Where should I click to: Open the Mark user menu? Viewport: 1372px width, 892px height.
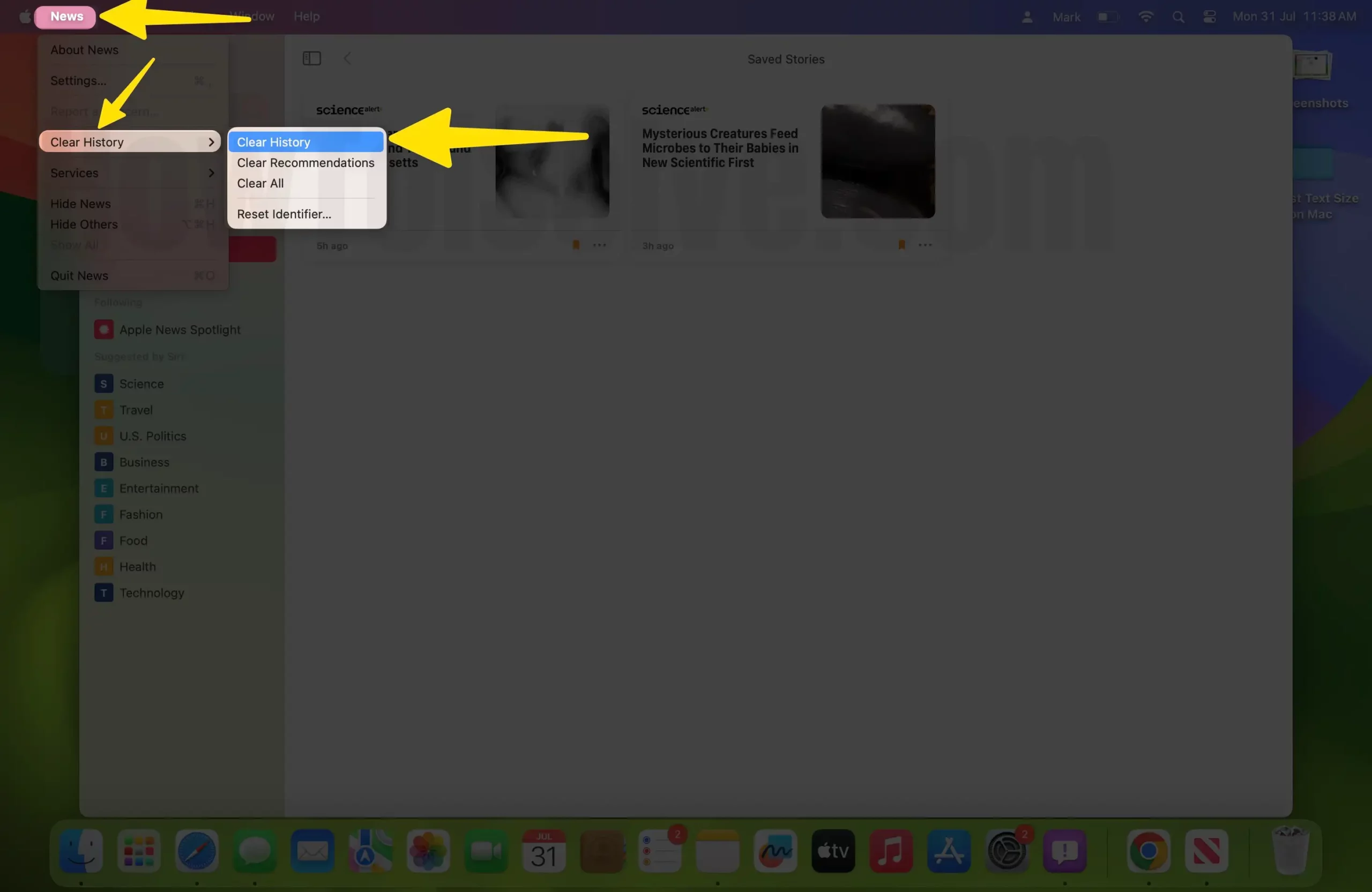[x=1066, y=17]
